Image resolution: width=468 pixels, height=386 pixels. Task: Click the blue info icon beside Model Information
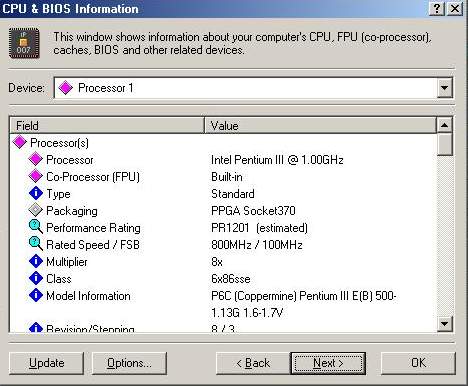point(36,295)
